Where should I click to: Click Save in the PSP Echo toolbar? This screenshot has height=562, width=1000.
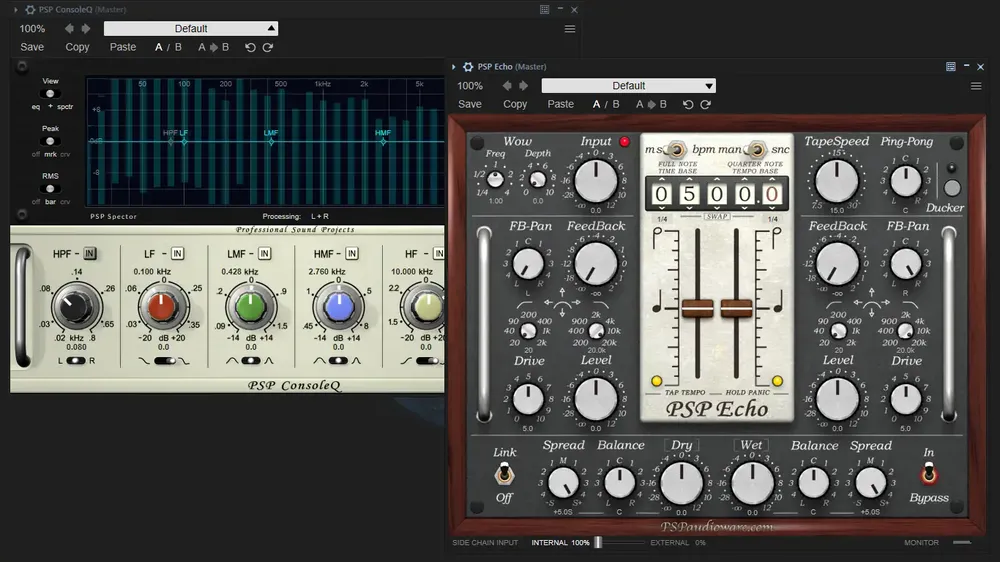pos(470,104)
